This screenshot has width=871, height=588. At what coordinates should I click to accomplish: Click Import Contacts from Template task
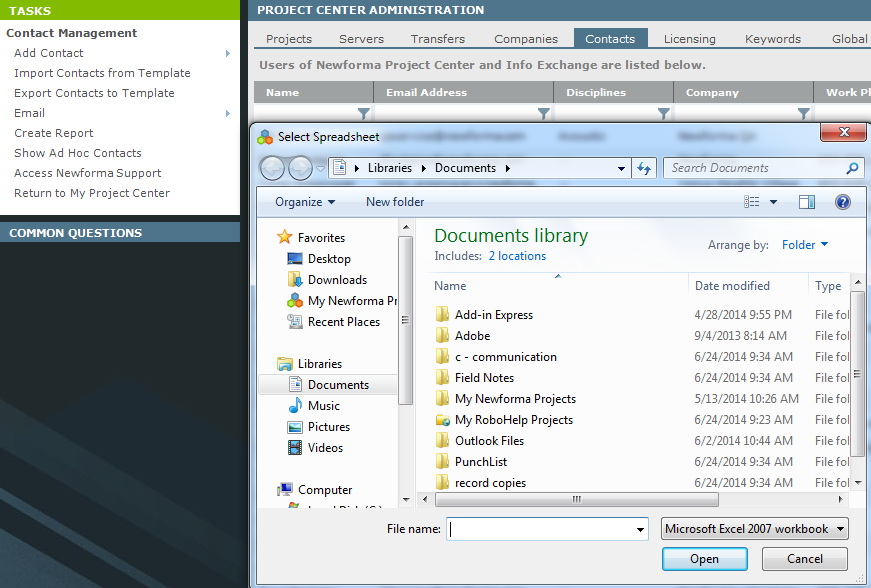click(102, 73)
